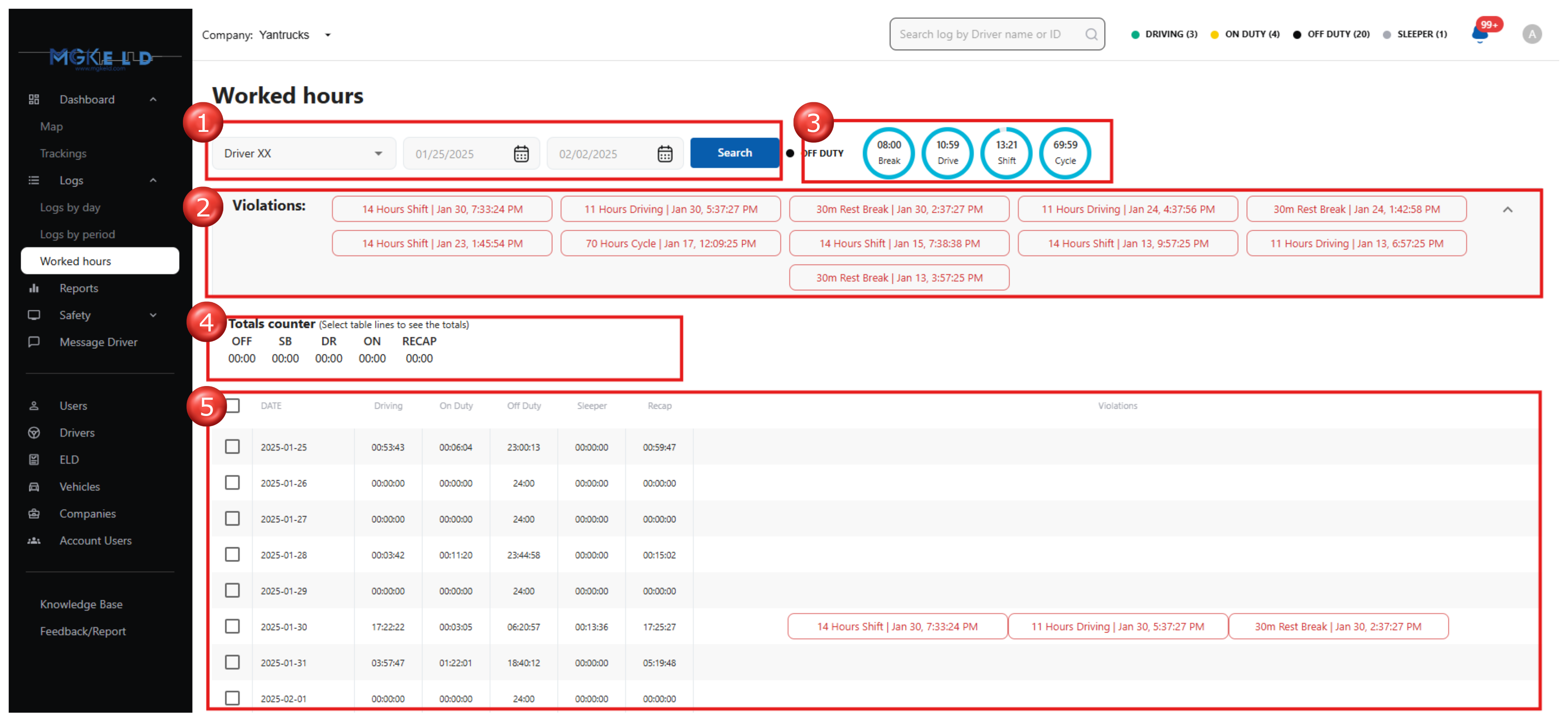Check the 2025-01-25 row checkbox
This screenshot has height=719, width=1568.
click(232, 446)
